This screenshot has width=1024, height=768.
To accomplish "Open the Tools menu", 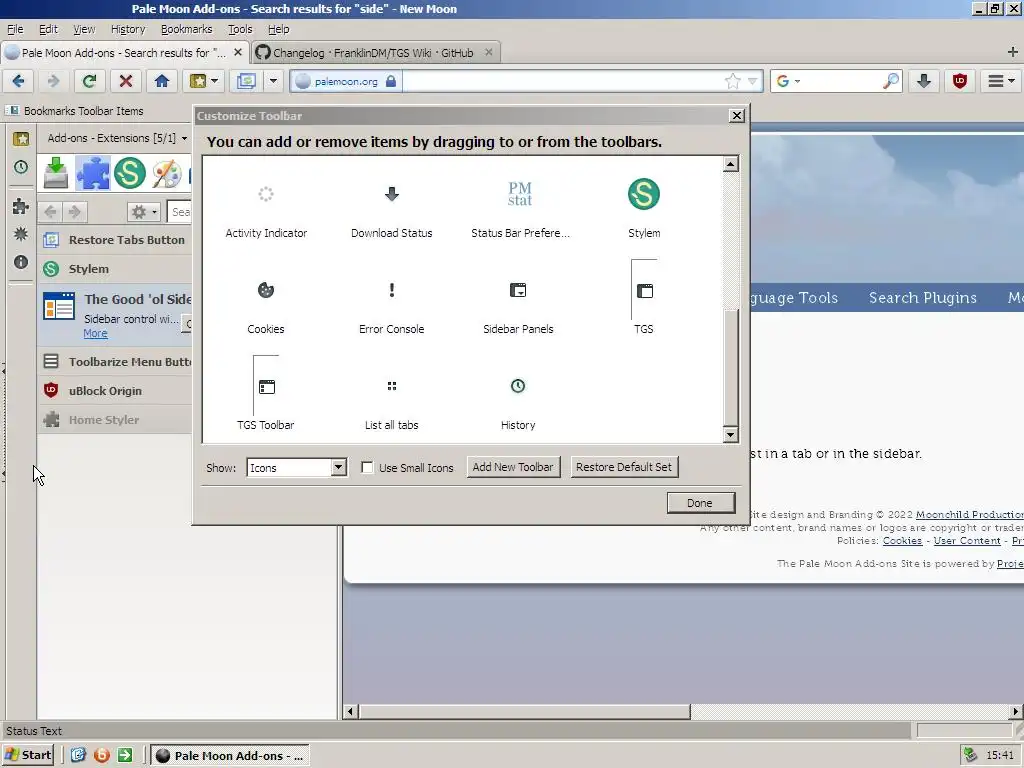I will 240,29.
